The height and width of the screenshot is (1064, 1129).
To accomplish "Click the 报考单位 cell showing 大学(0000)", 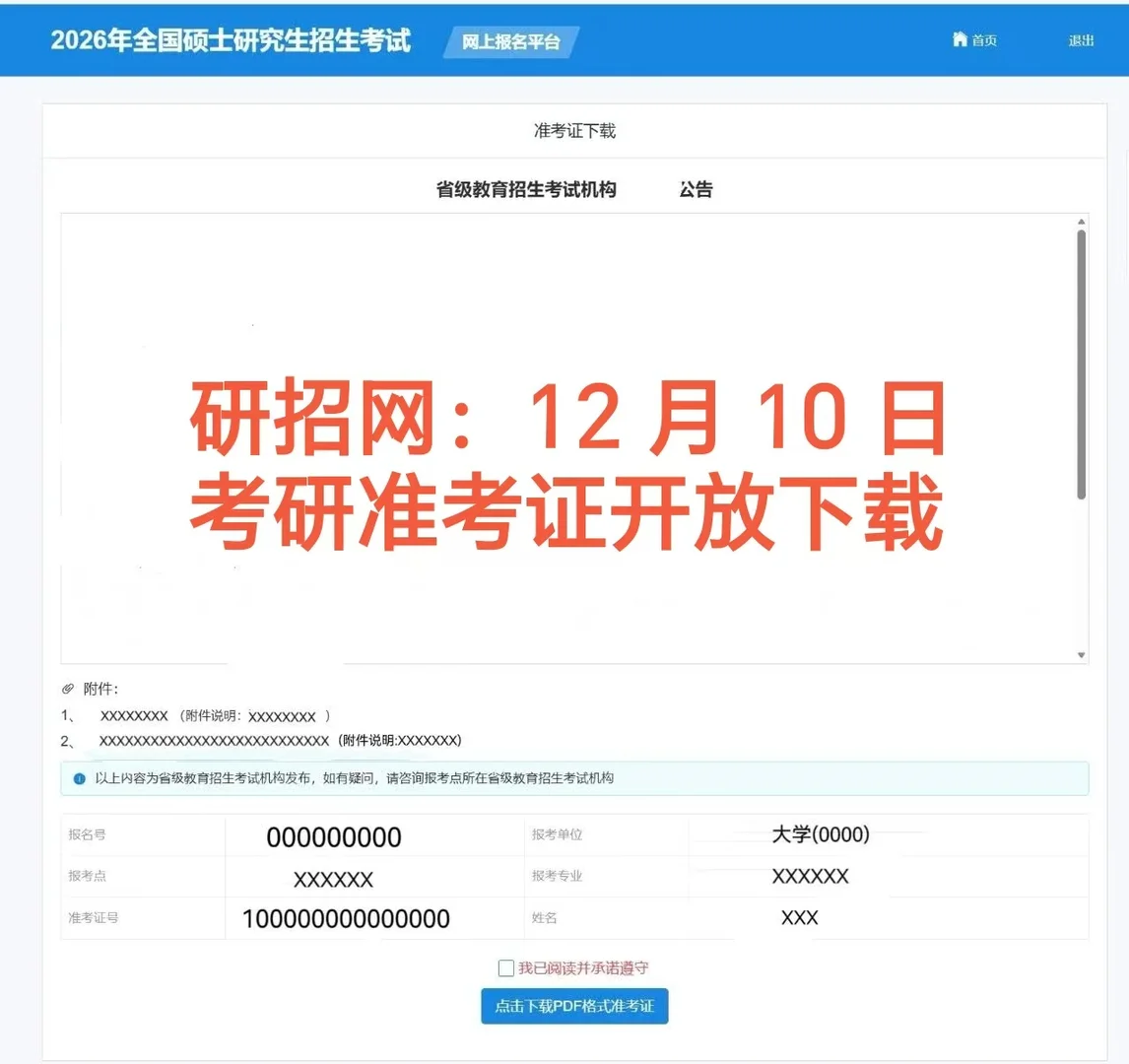I will [x=821, y=834].
